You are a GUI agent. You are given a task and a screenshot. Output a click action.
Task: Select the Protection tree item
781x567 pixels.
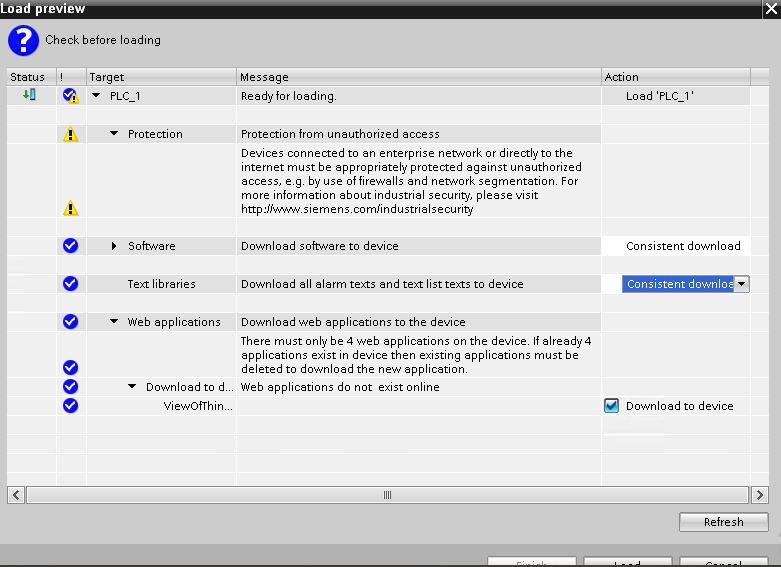click(x=155, y=134)
